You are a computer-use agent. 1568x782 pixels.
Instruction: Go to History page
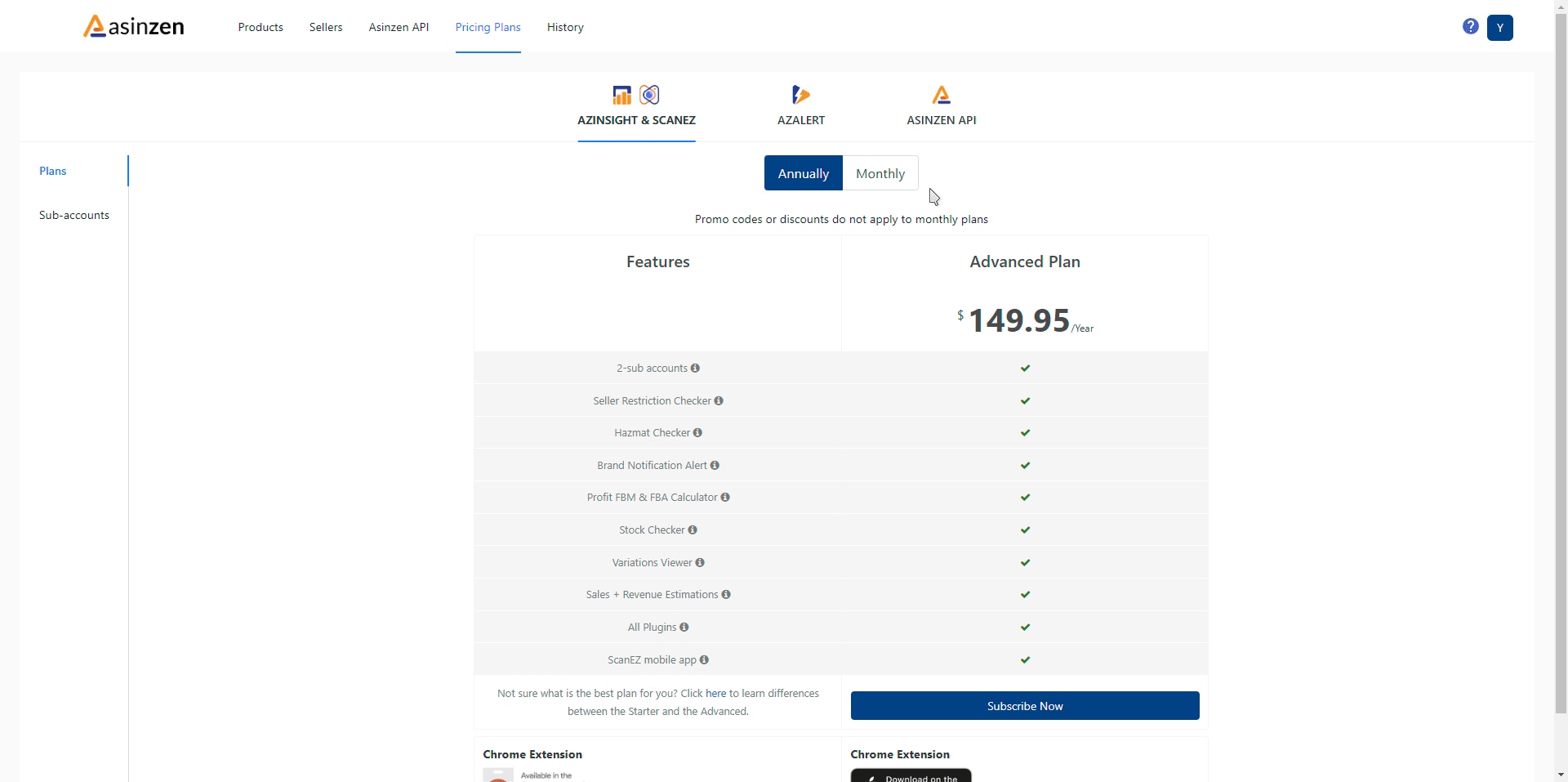click(565, 27)
